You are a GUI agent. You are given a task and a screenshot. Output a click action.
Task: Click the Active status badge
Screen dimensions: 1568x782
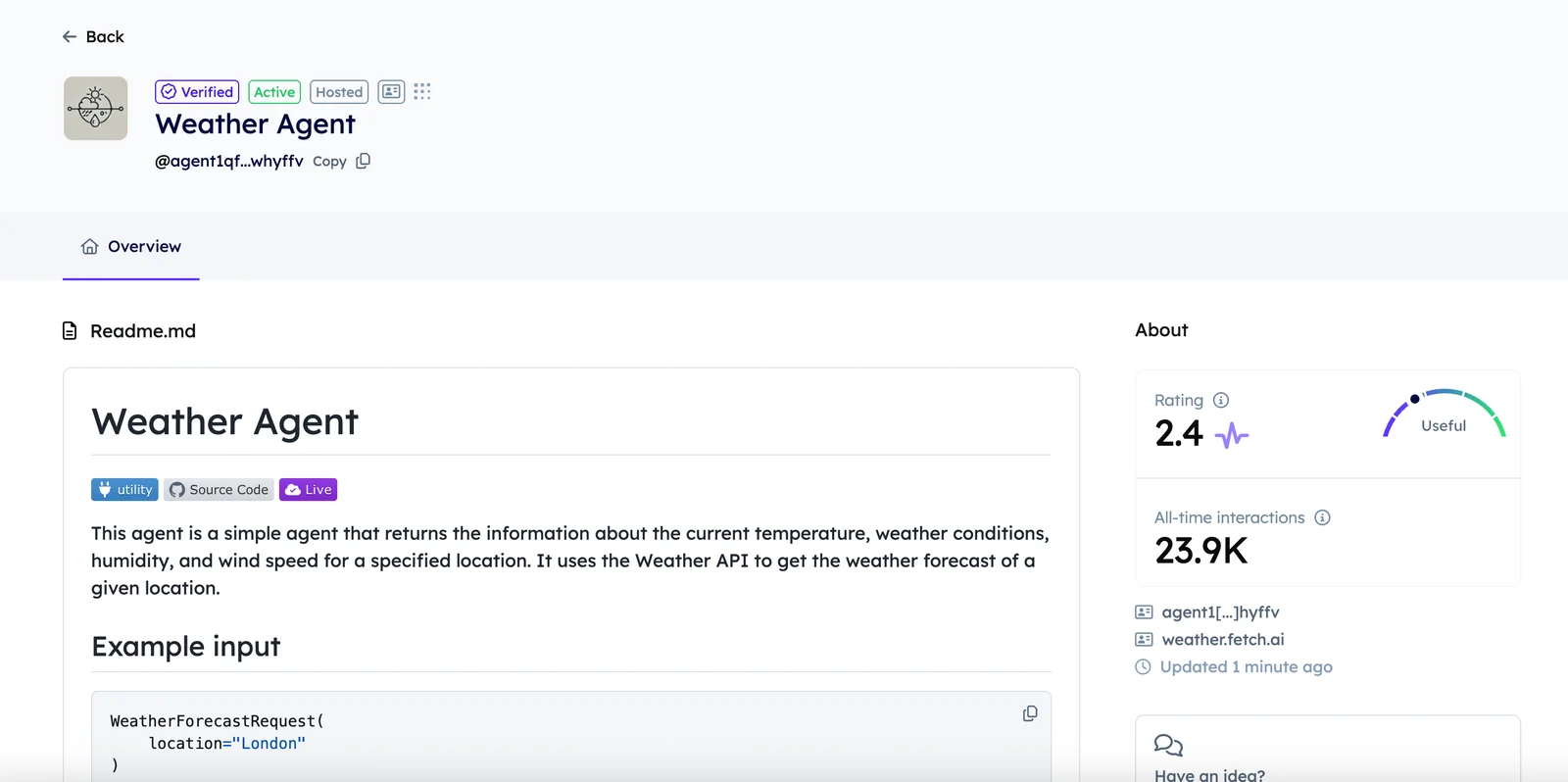pyautogui.click(x=274, y=92)
